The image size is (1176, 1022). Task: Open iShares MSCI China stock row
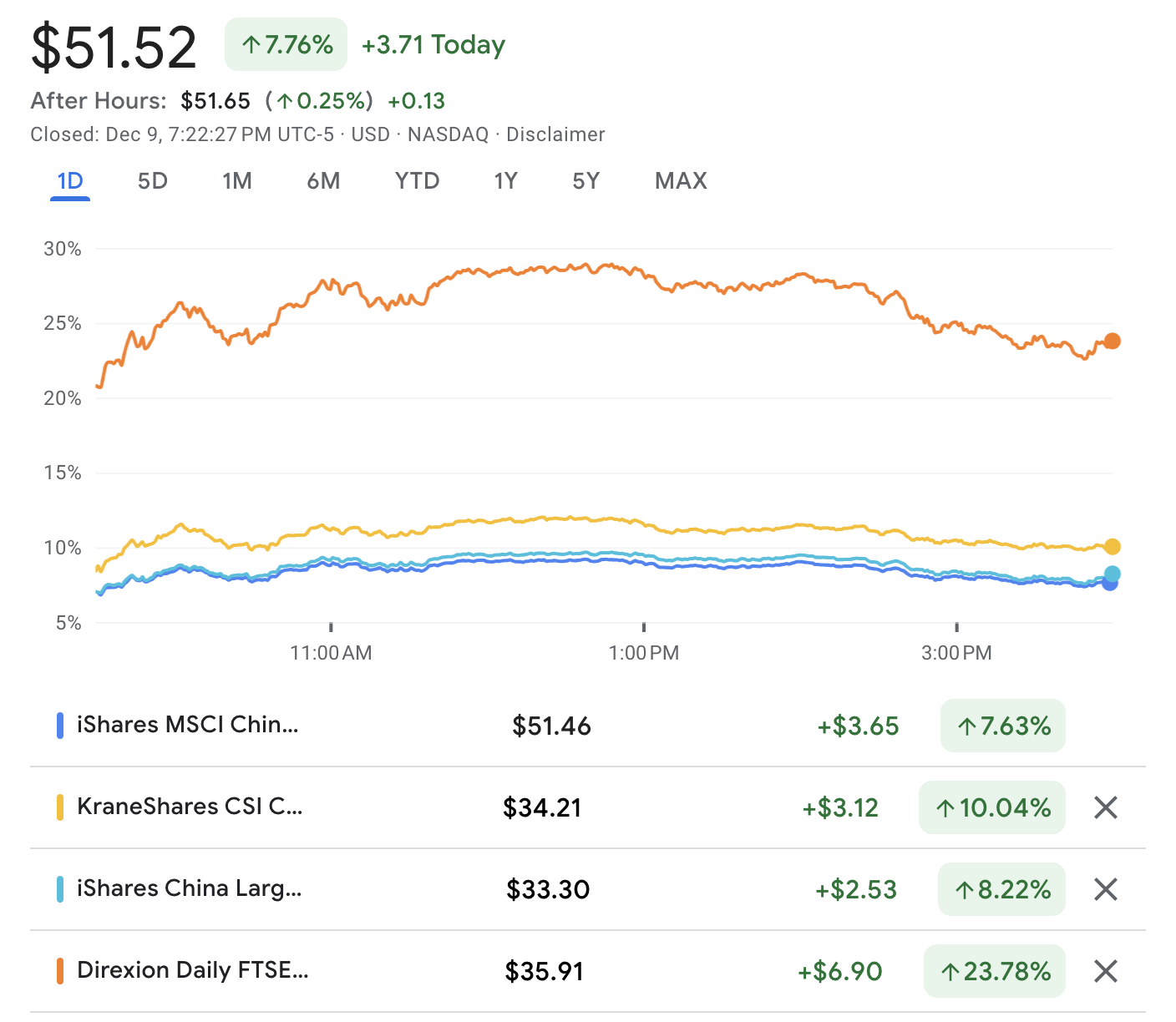click(187, 725)
